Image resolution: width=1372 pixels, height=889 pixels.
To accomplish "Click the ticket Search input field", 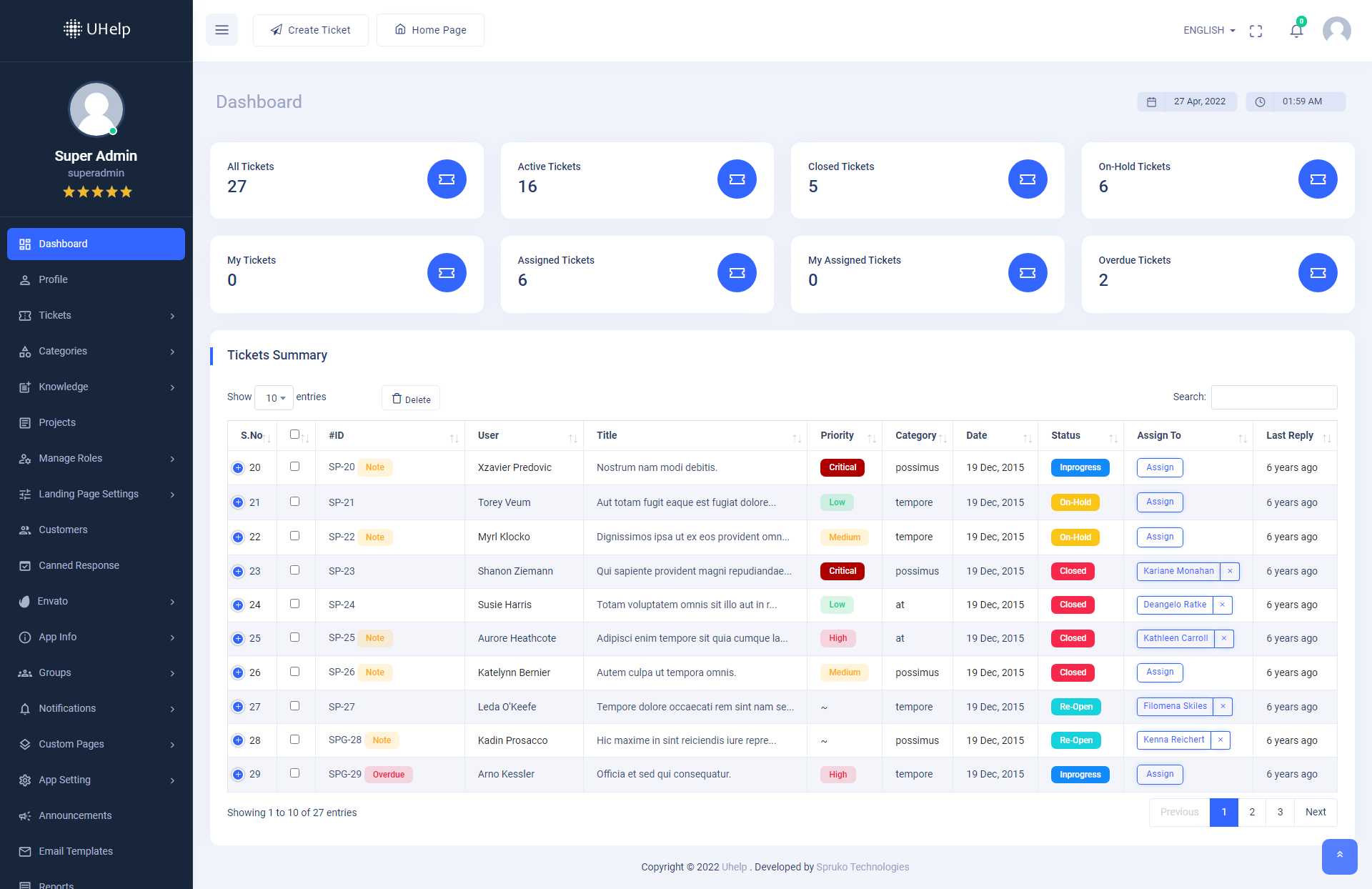I will (x=1273, y=397).
